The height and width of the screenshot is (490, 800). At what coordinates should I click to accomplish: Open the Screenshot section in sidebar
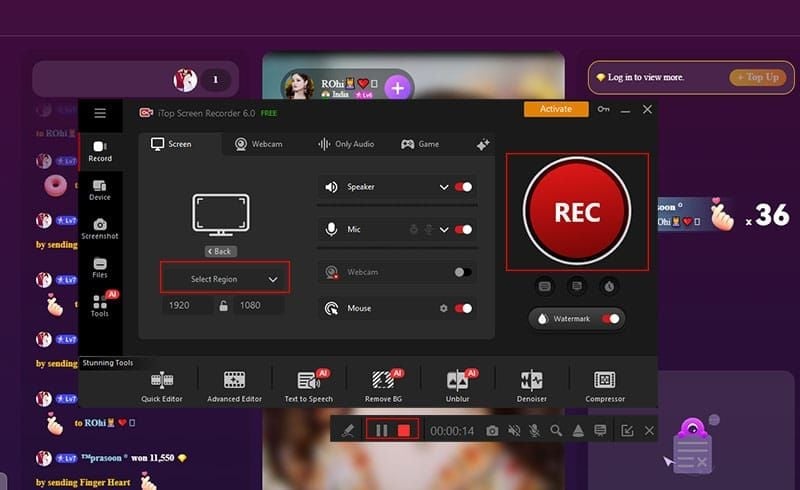pos(100,229)
